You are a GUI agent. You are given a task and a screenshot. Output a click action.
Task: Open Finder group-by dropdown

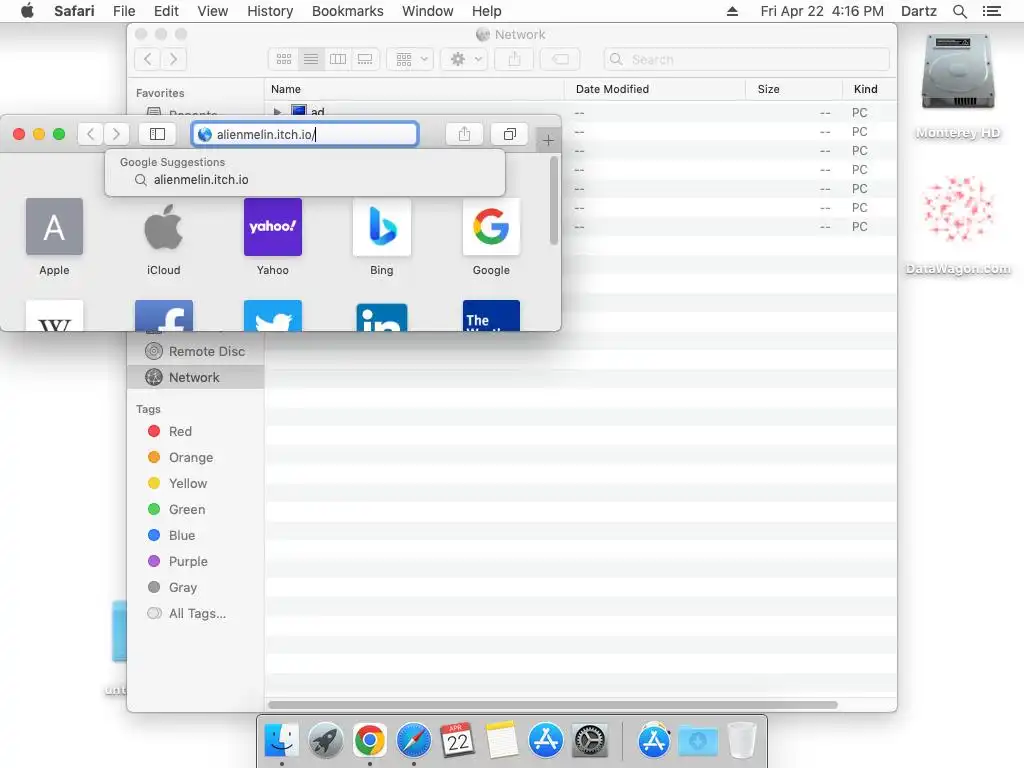point(410,59)
